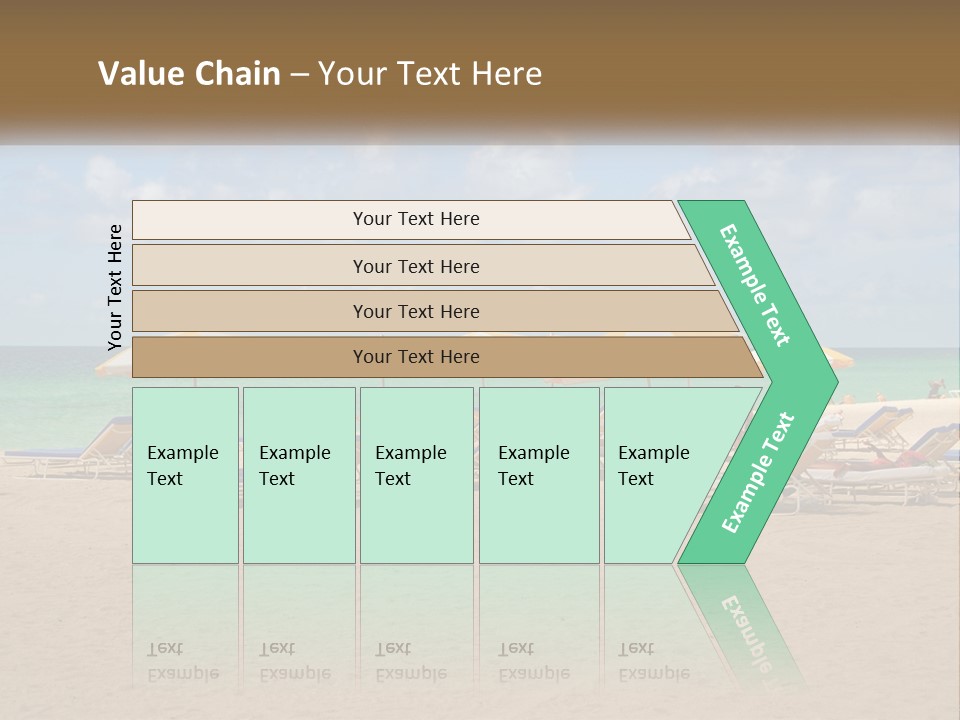
Task: Click the lower green chevron 'Example Text'
Action: (758, 471)
